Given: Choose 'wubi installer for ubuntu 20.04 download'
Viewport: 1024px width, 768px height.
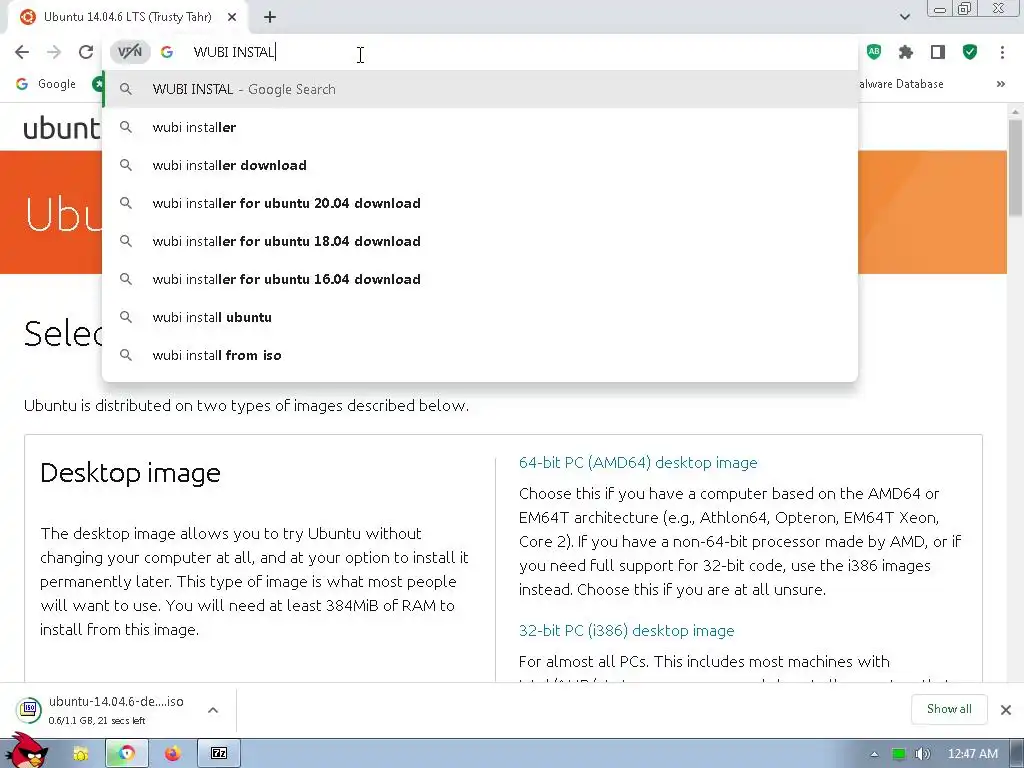Looking at the screenshot, I should point(480,203).
